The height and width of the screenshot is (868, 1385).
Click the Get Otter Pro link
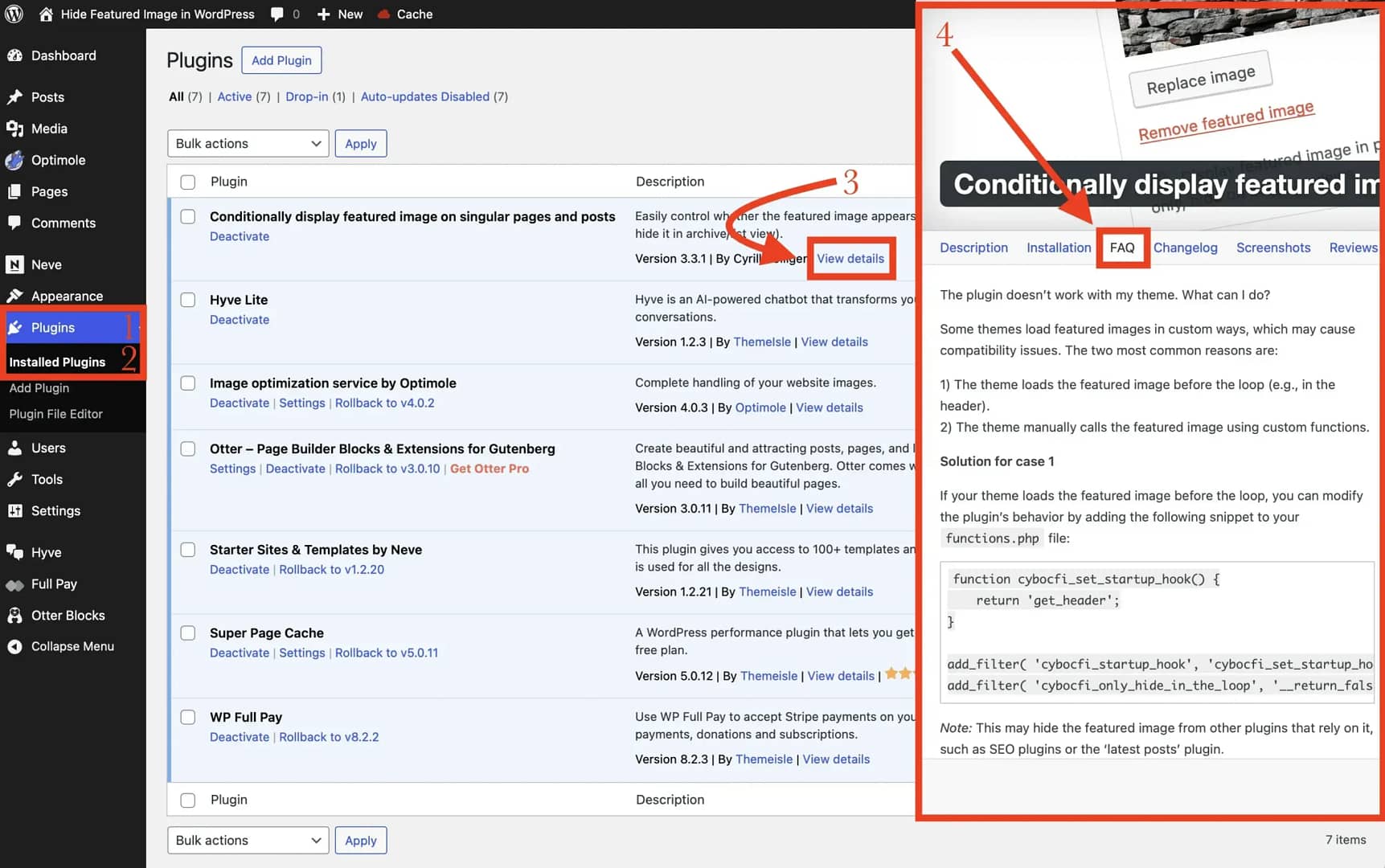(x=490, y=469)
